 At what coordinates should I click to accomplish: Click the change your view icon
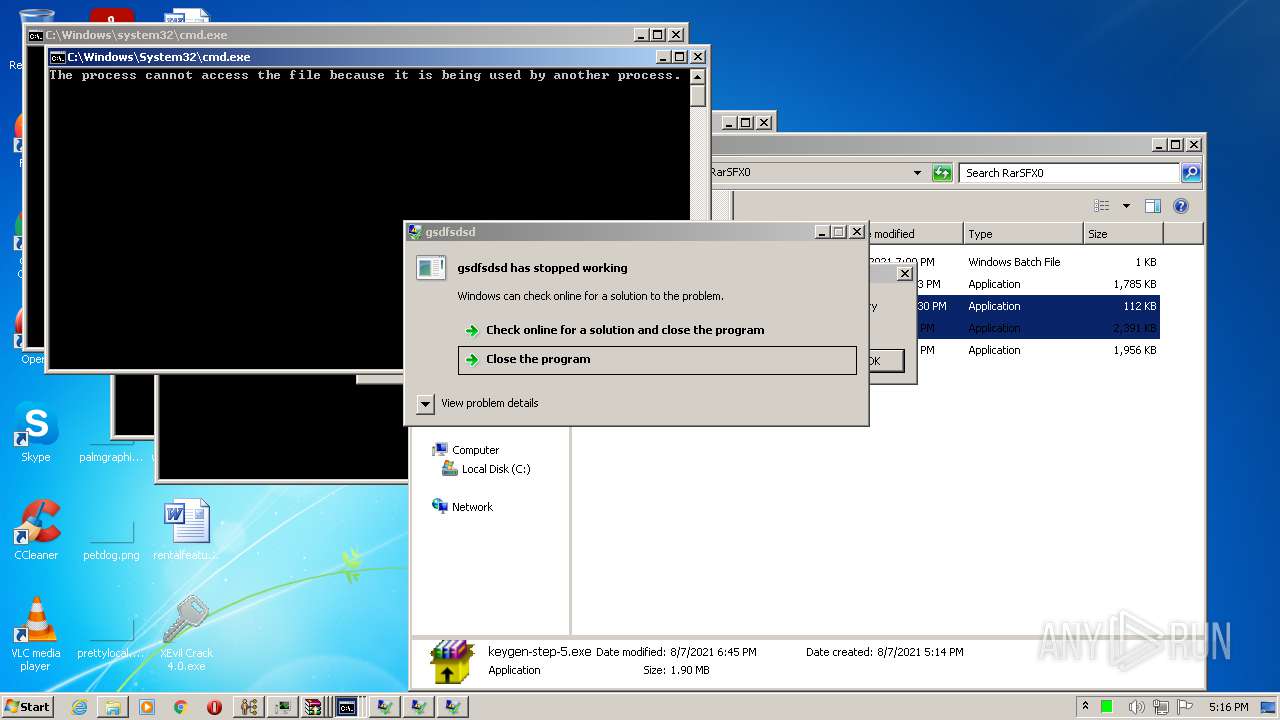point(1102,206)
